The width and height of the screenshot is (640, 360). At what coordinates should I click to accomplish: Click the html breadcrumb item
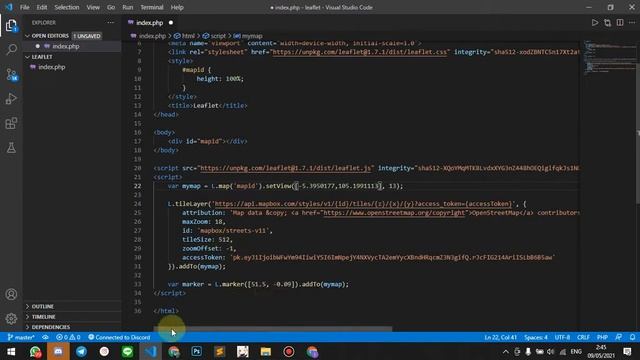pyautogui.click(x=184, y=36)
